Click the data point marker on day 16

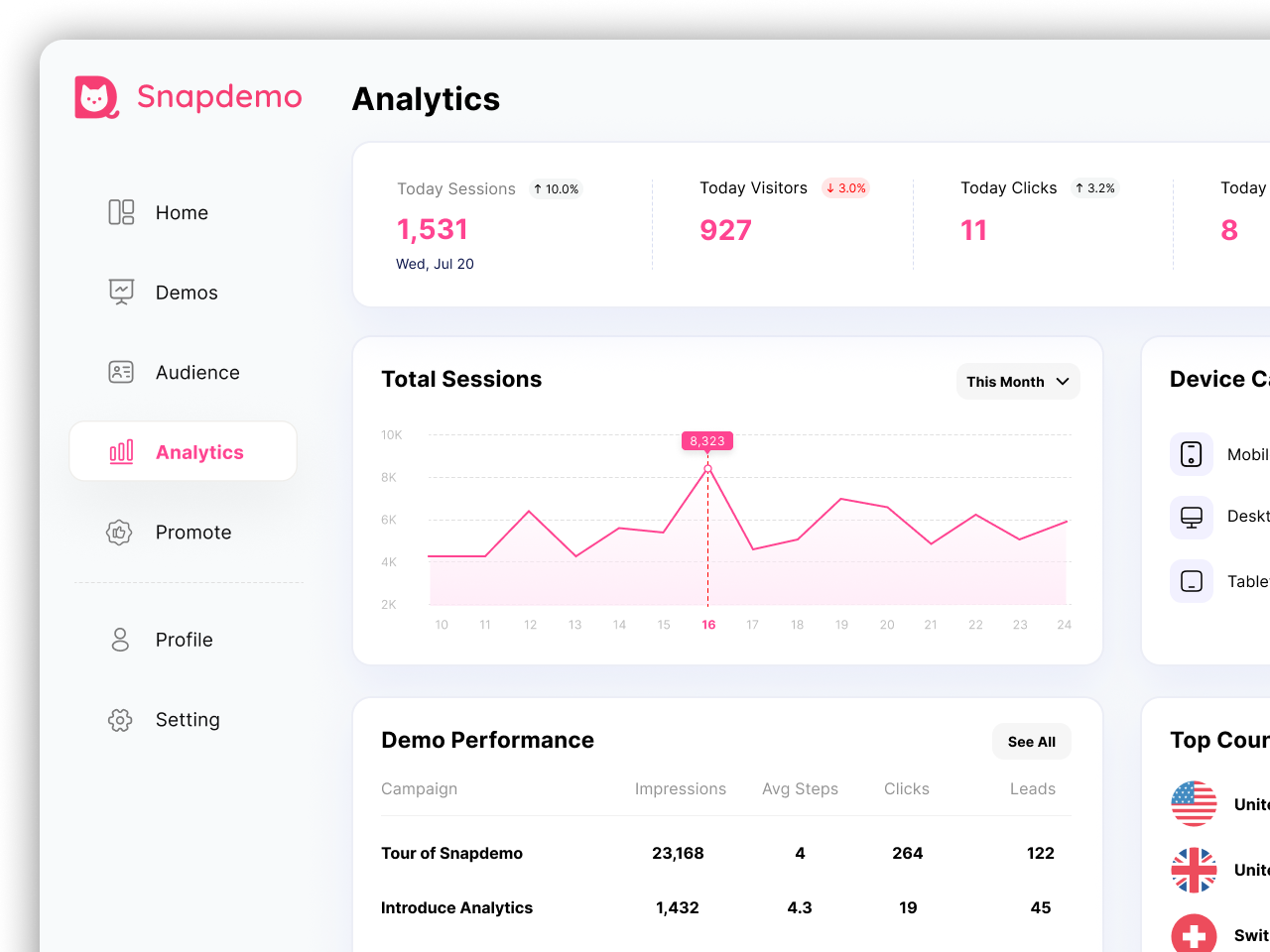click(707, 468)
